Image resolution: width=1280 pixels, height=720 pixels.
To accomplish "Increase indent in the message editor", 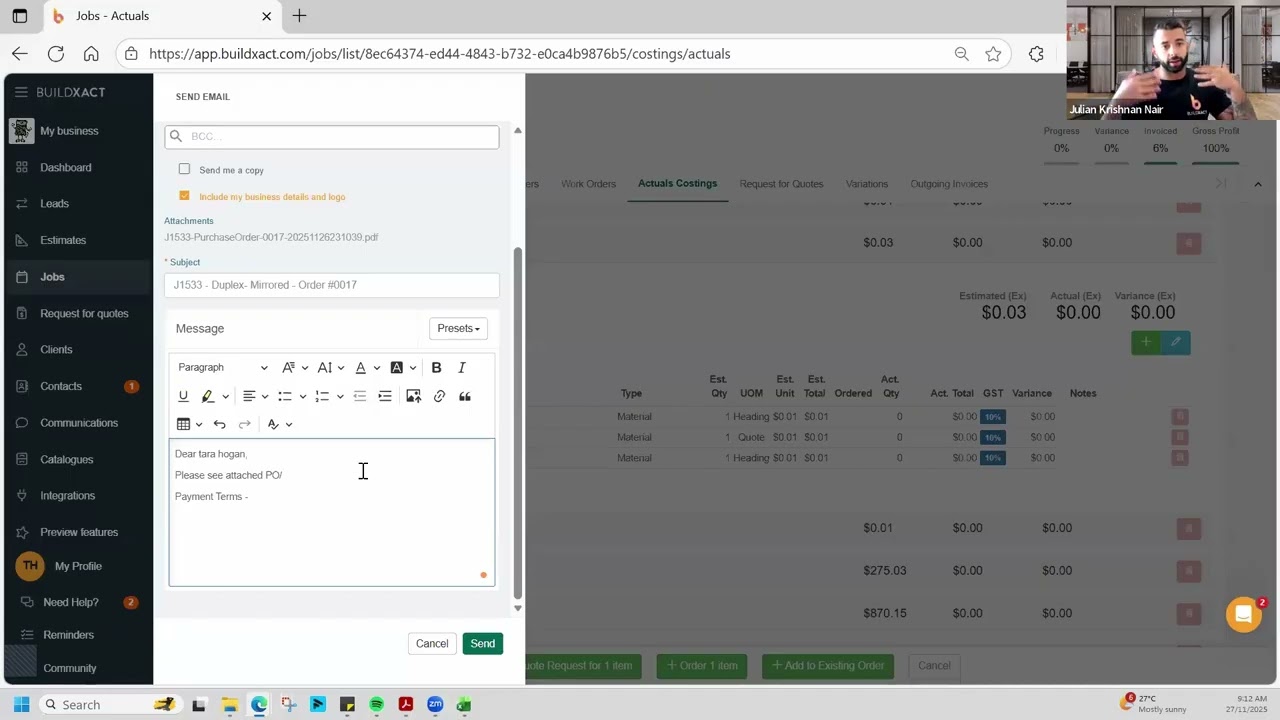I will pos(385,397).
